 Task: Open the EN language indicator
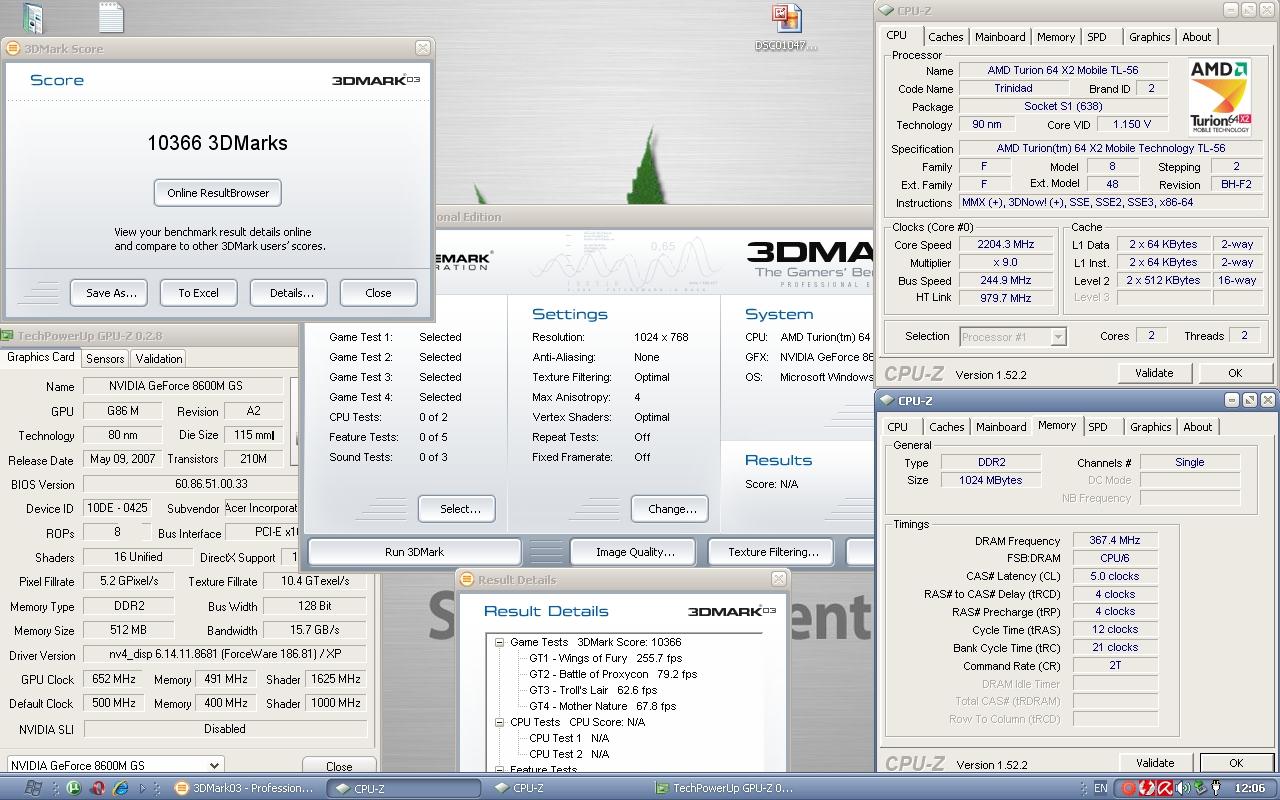[x=1101, y=788]
